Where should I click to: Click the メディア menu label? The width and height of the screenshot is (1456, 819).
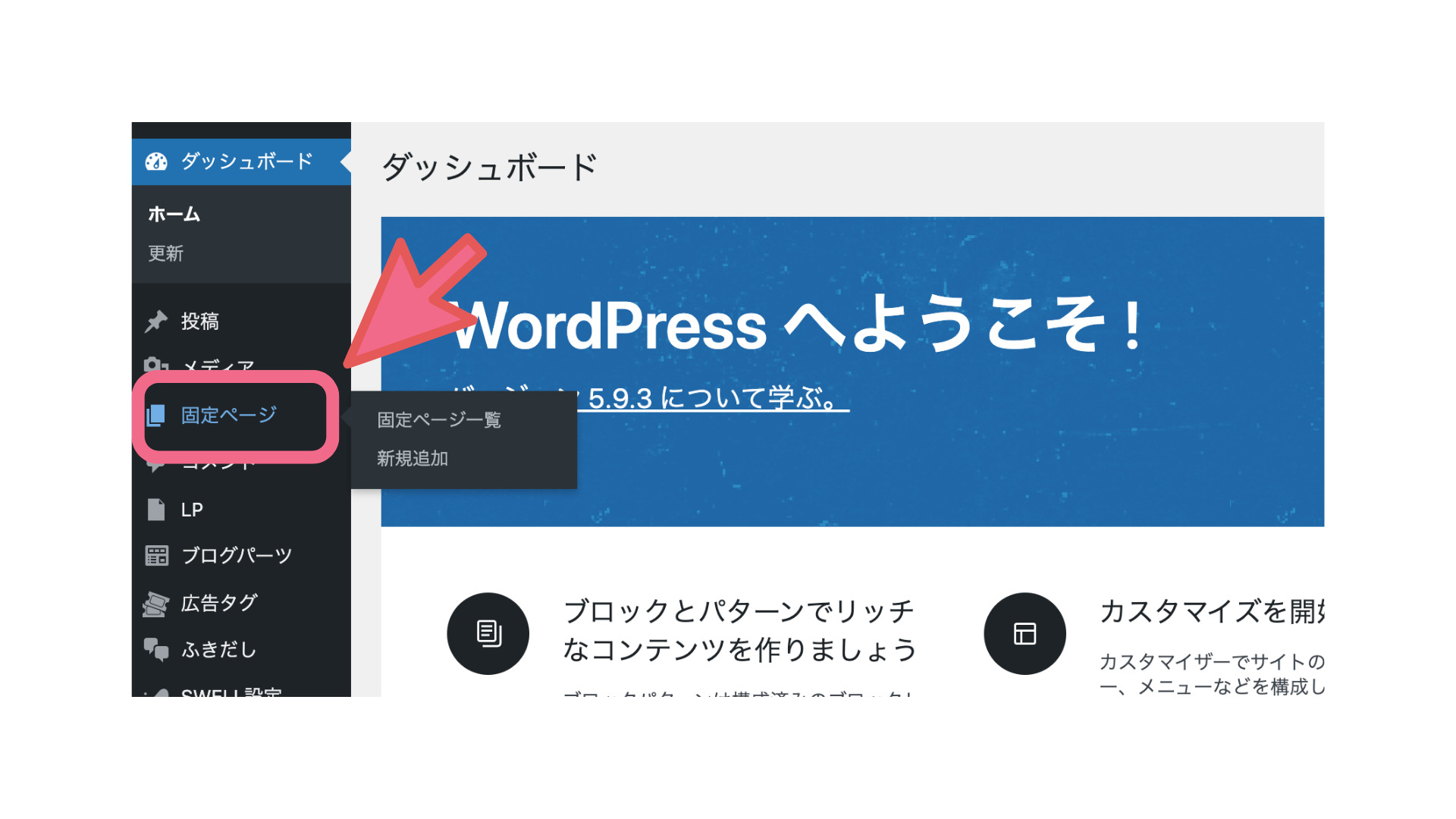(x=218, y=366)
